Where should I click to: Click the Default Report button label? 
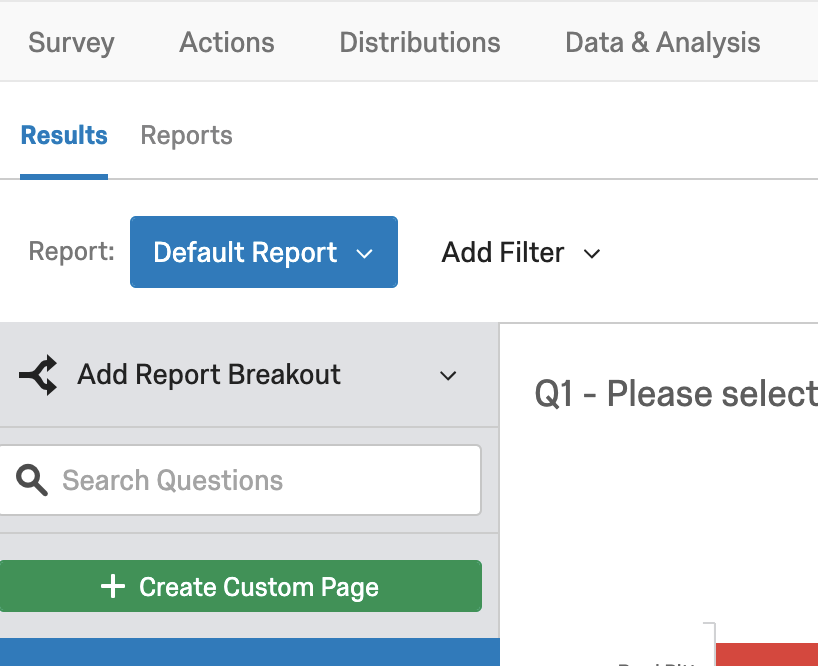(x=245, y=253)
